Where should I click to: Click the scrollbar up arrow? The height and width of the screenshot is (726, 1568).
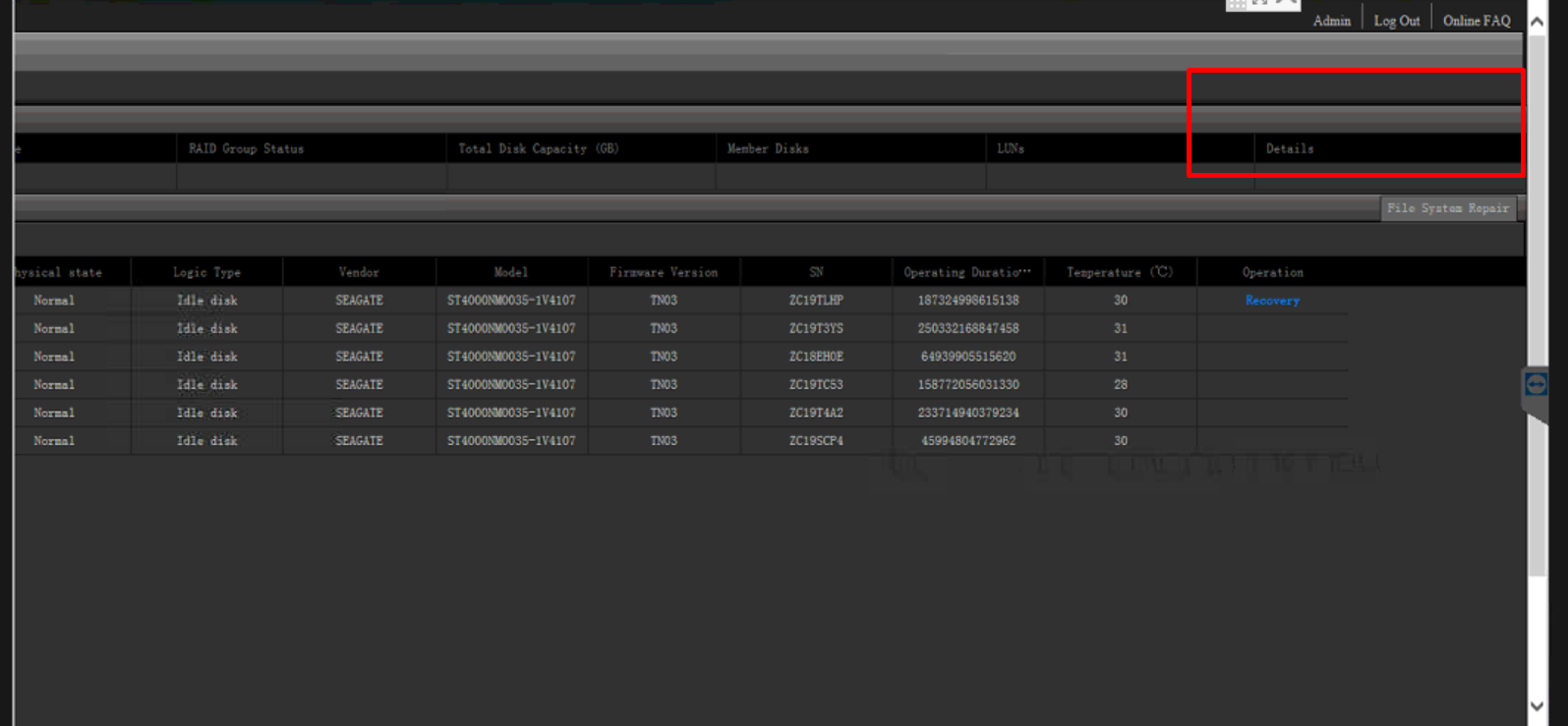[x=1537, y=21]
